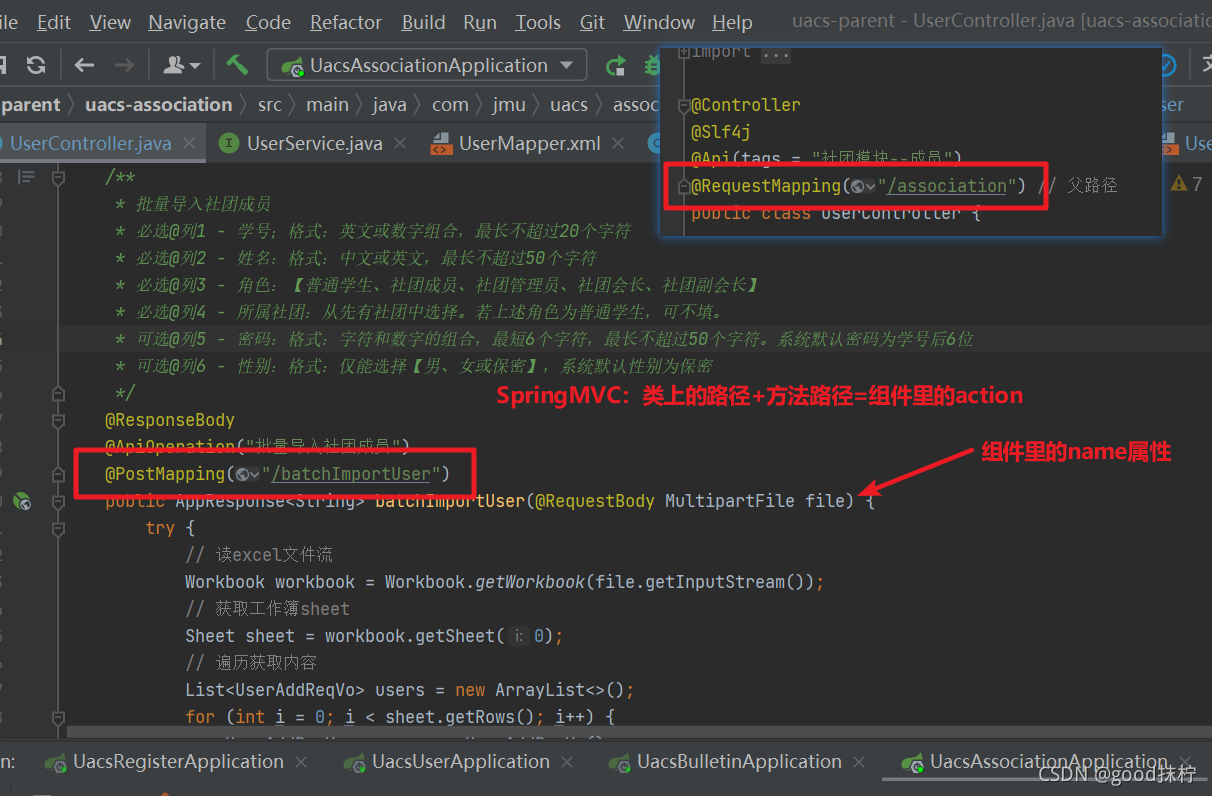Collapse fold marker beside @PostMapping line
Viewport: 1212px width, 796px height.
(x=58, y=474)
